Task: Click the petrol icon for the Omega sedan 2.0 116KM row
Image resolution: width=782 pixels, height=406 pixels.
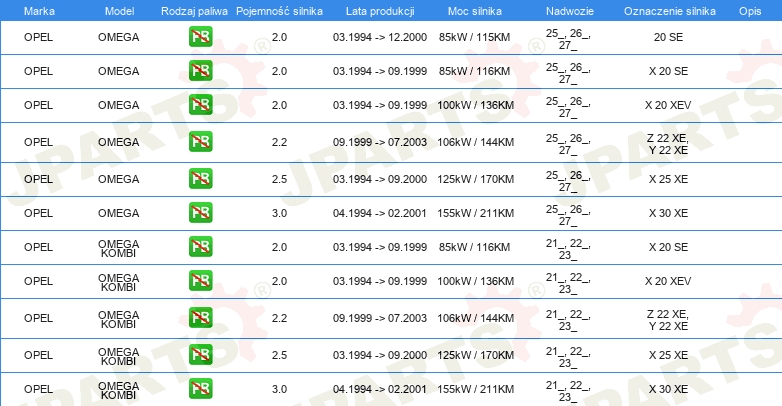Action: [200, 71]
